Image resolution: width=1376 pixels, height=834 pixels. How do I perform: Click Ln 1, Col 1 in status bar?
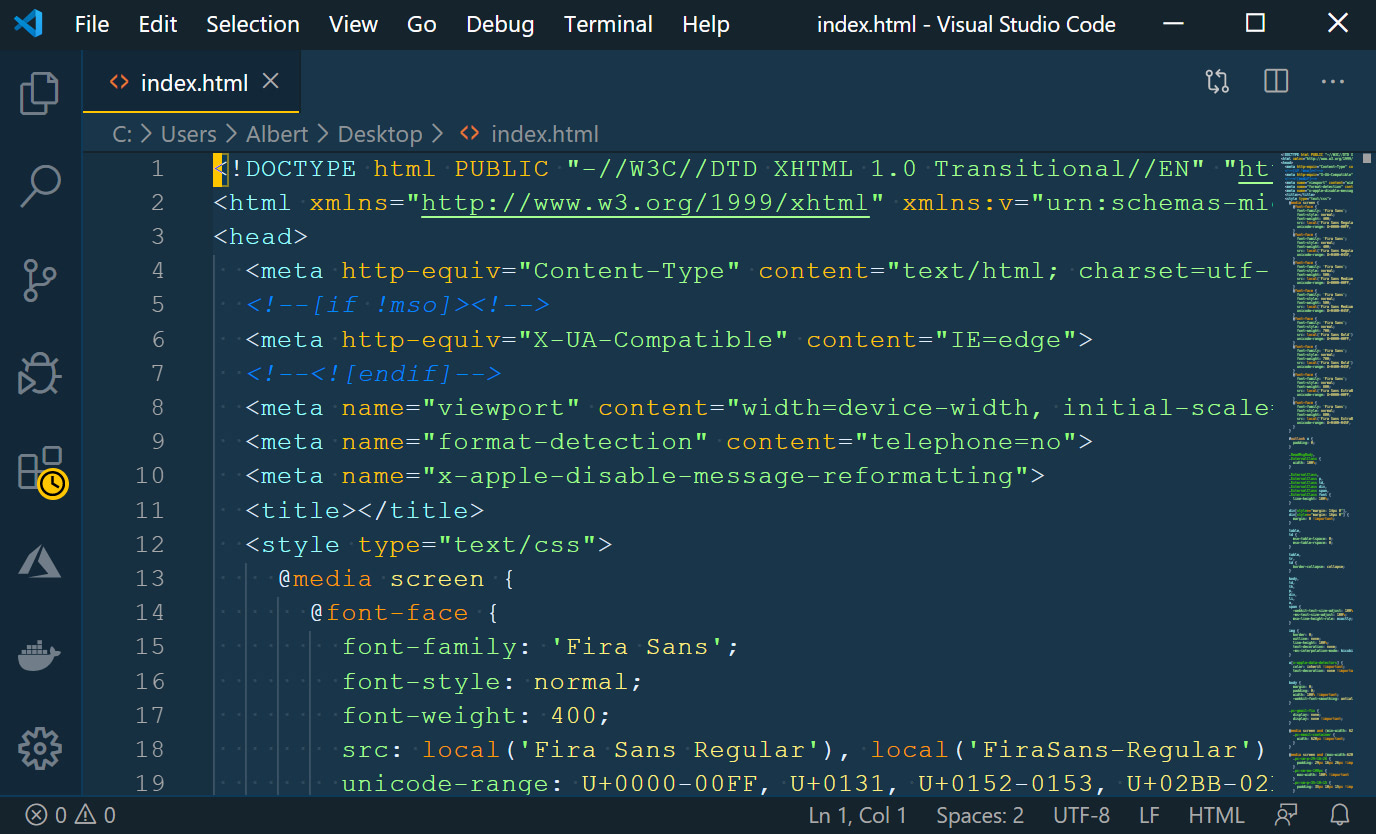[x=858, y=815]
